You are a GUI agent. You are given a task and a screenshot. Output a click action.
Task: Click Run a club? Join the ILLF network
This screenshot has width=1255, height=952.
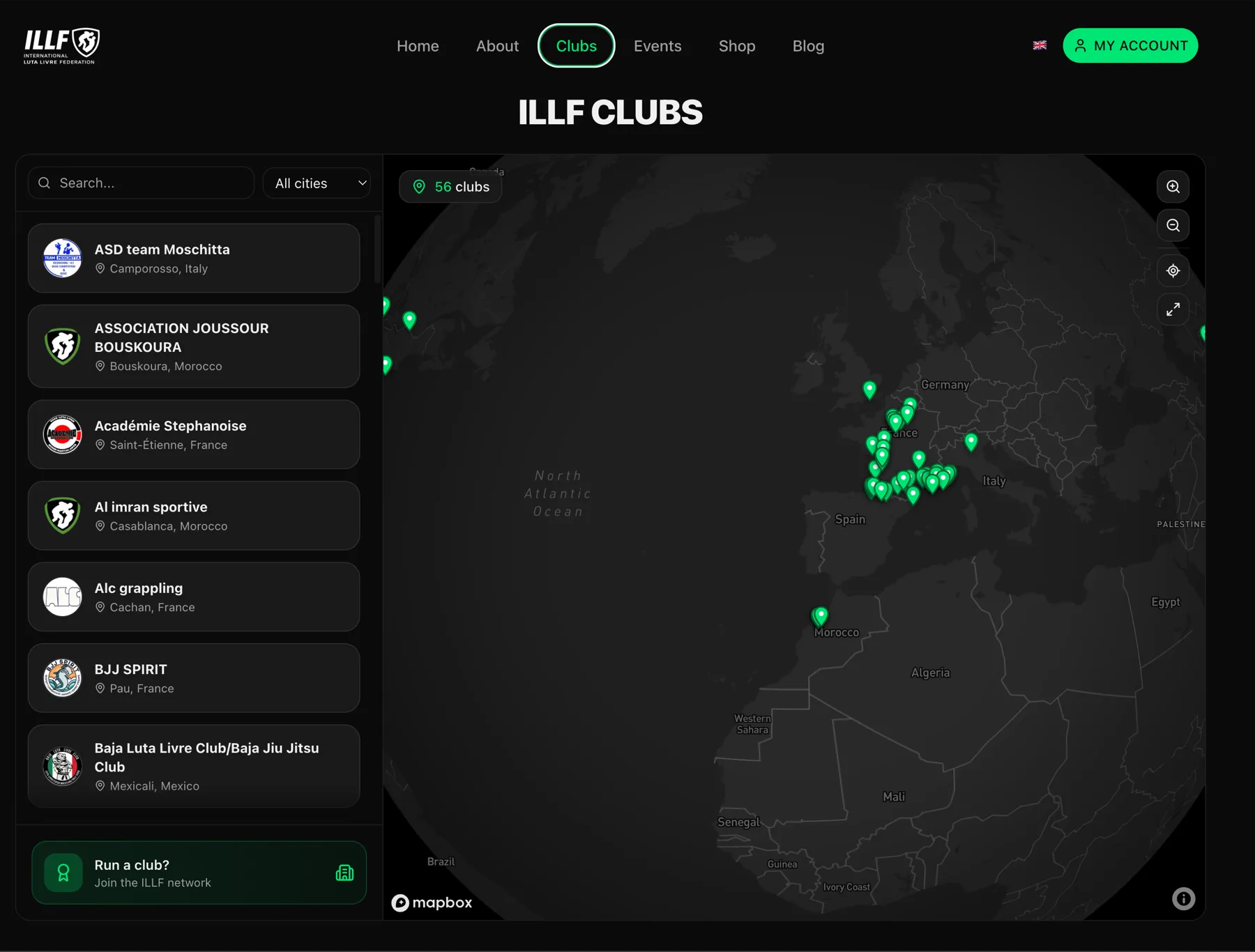point(199,873)
